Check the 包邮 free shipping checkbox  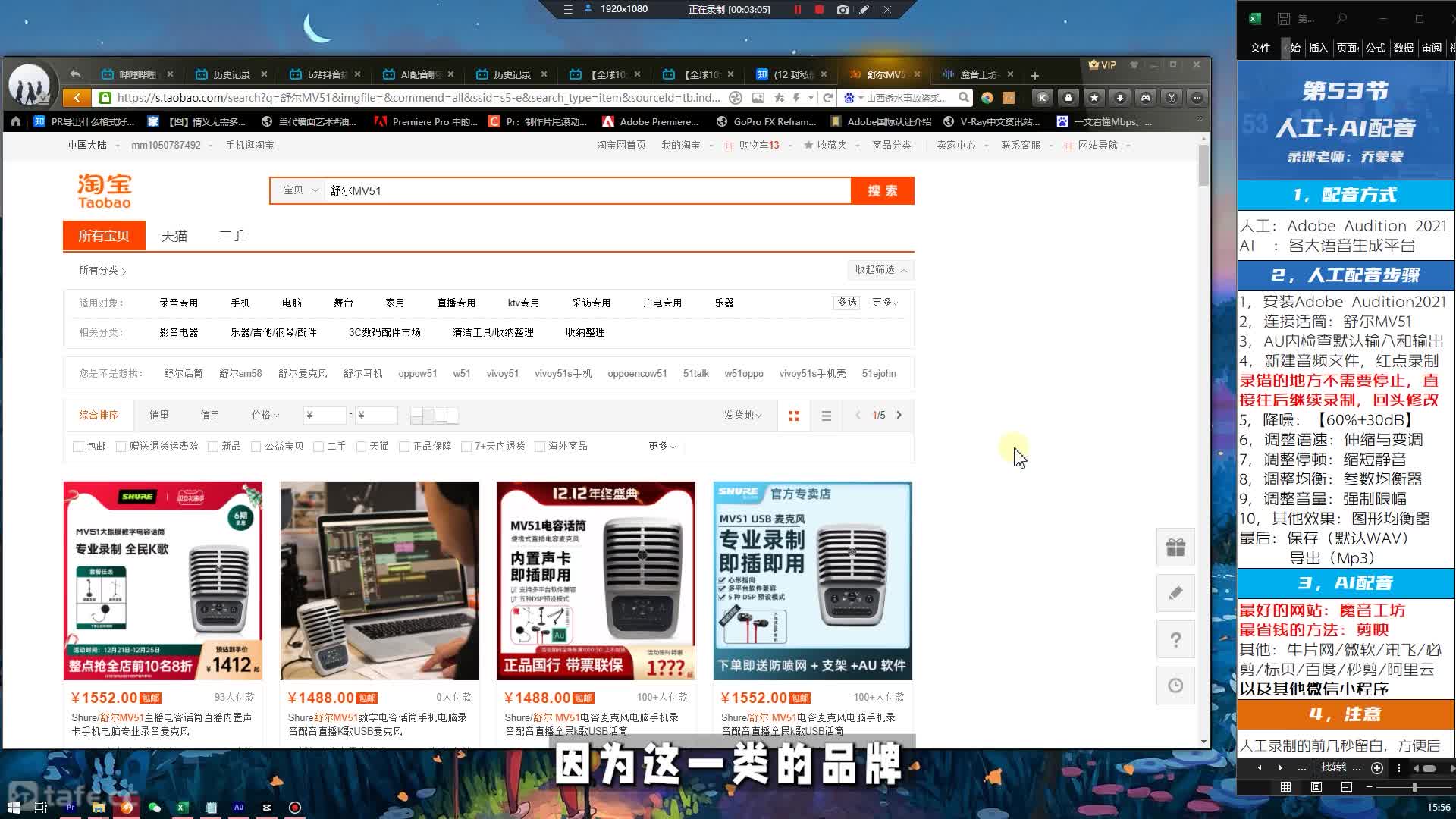coord(78,447)
